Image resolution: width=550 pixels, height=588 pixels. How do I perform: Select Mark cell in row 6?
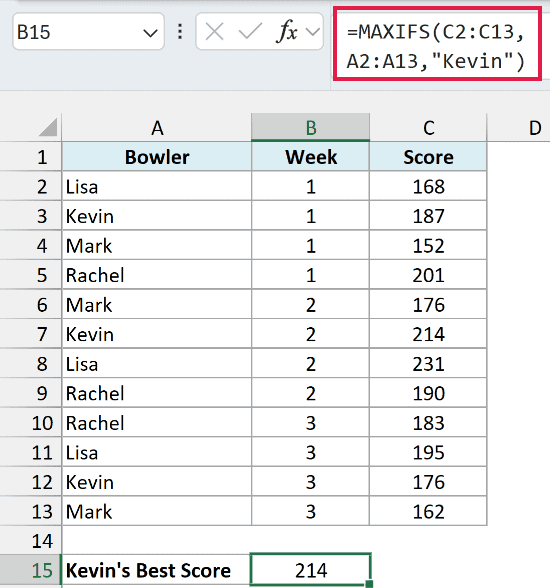click(157, 304)
